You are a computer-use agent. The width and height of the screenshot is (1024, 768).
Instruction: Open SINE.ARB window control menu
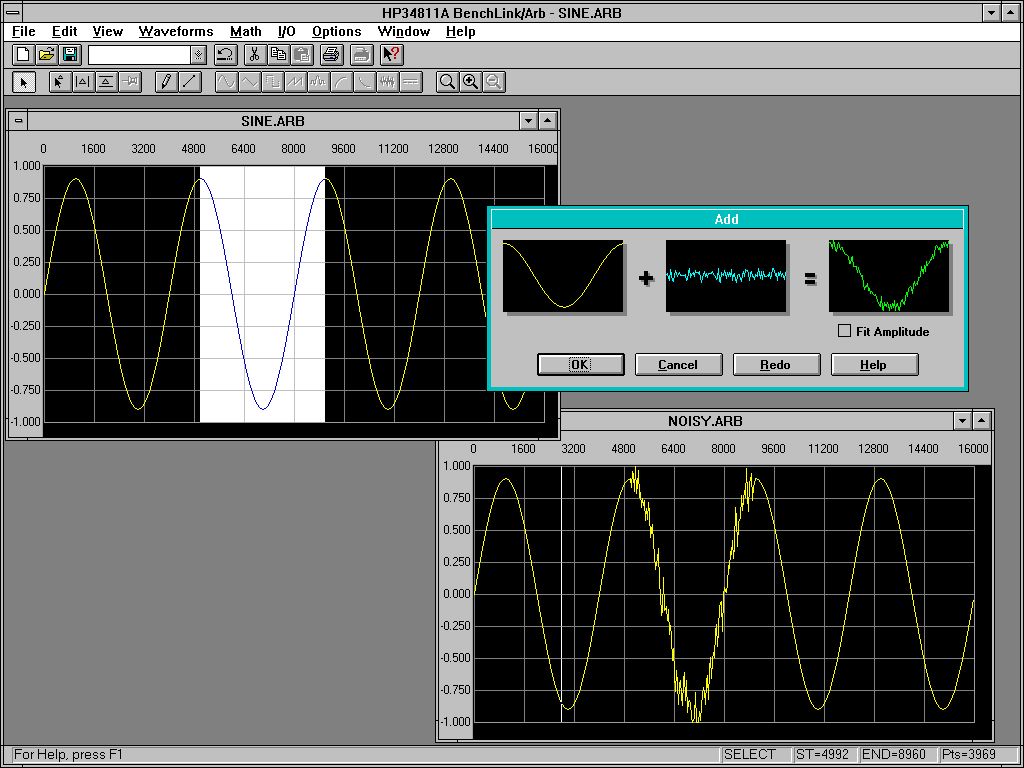(18, 121)
